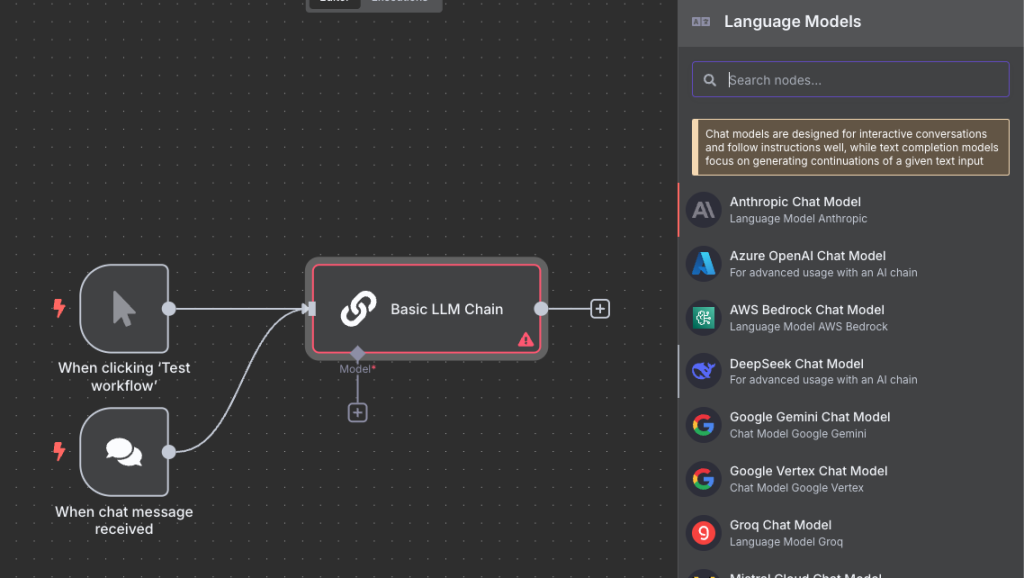Click the Groq Chat Model icon
Image resolution: width=1024 pixels, height=578 pixels.
pos(704,533)
